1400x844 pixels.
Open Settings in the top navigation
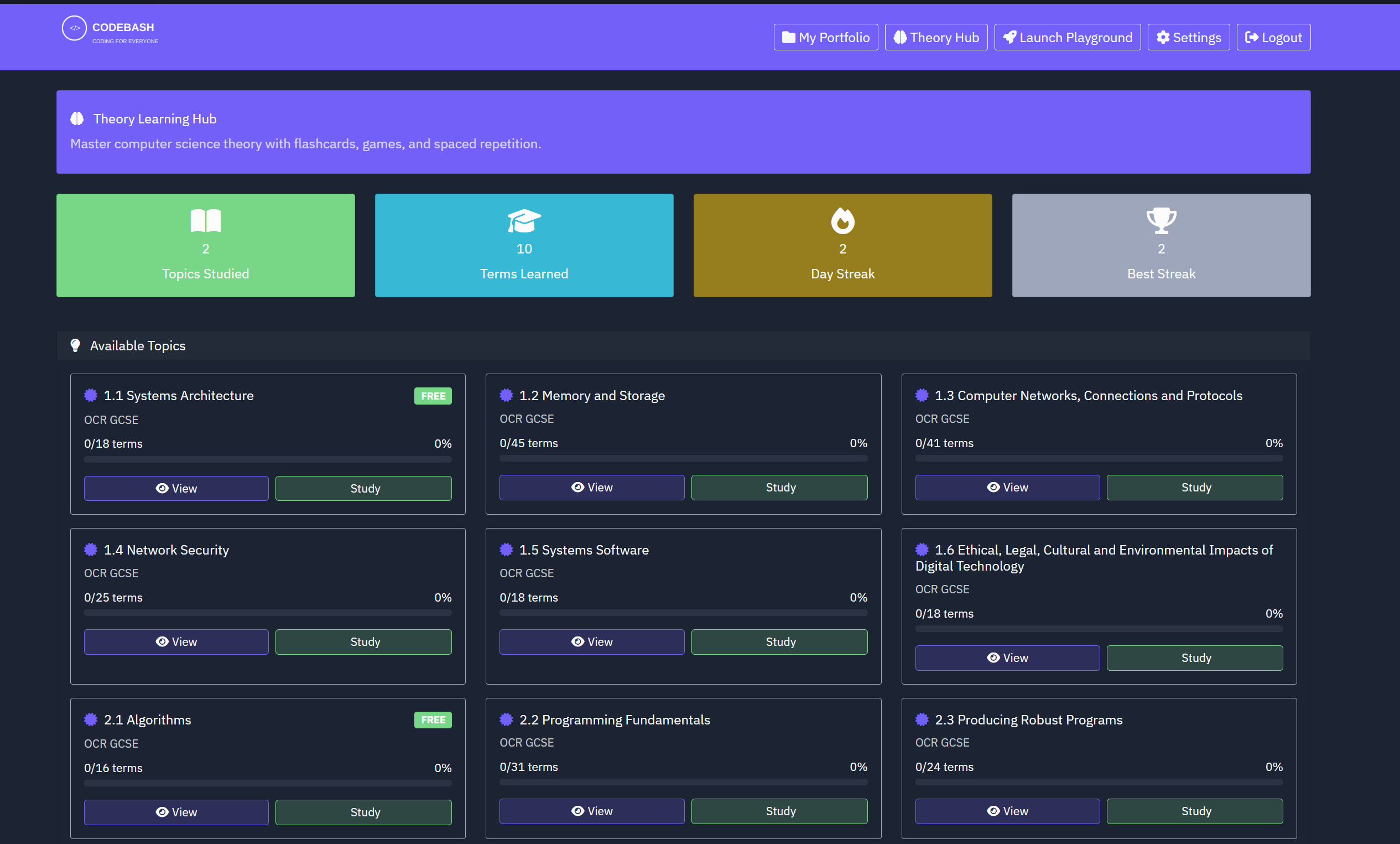(1188, 38)
